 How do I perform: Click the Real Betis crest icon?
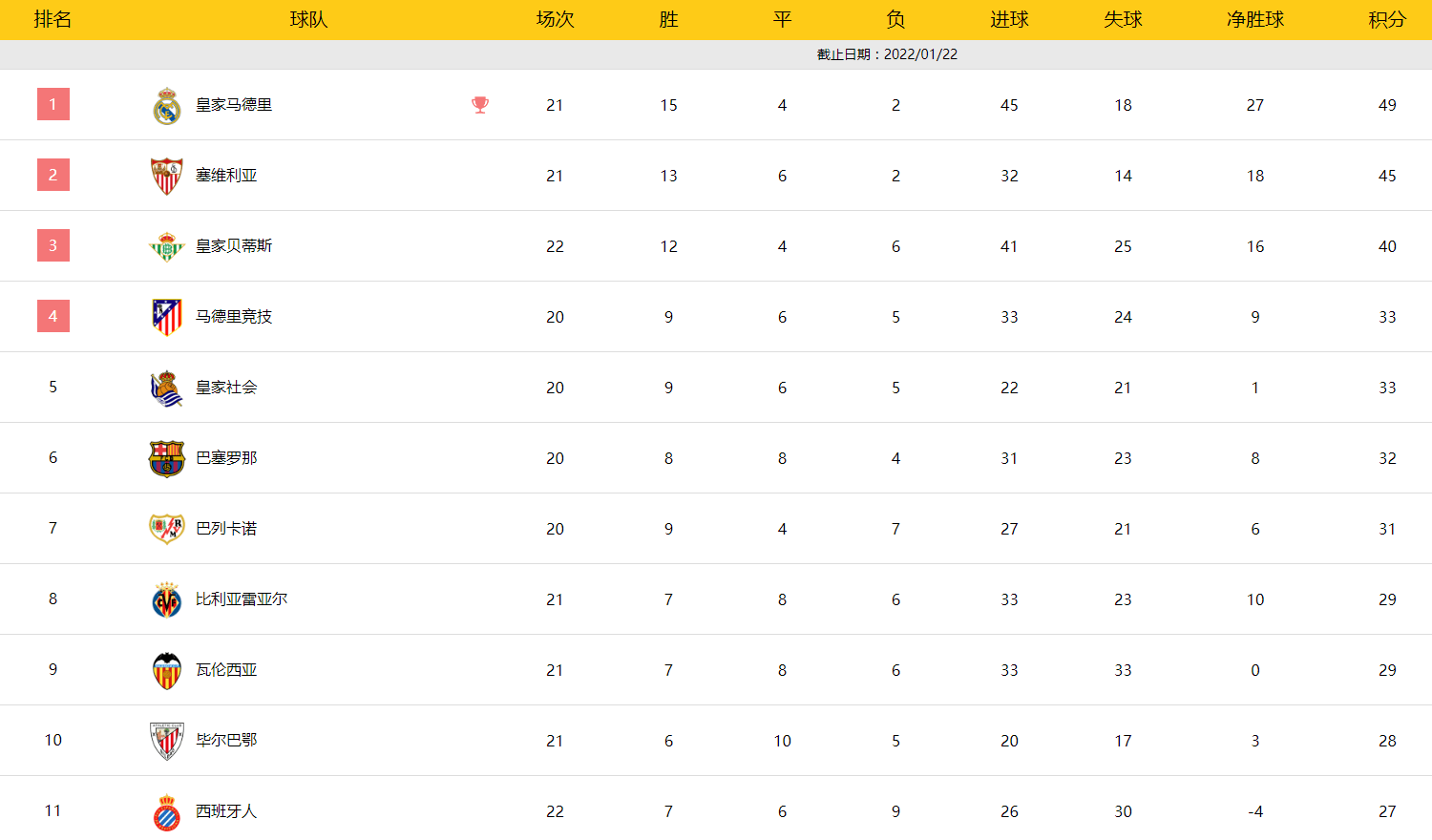[167, 247]
